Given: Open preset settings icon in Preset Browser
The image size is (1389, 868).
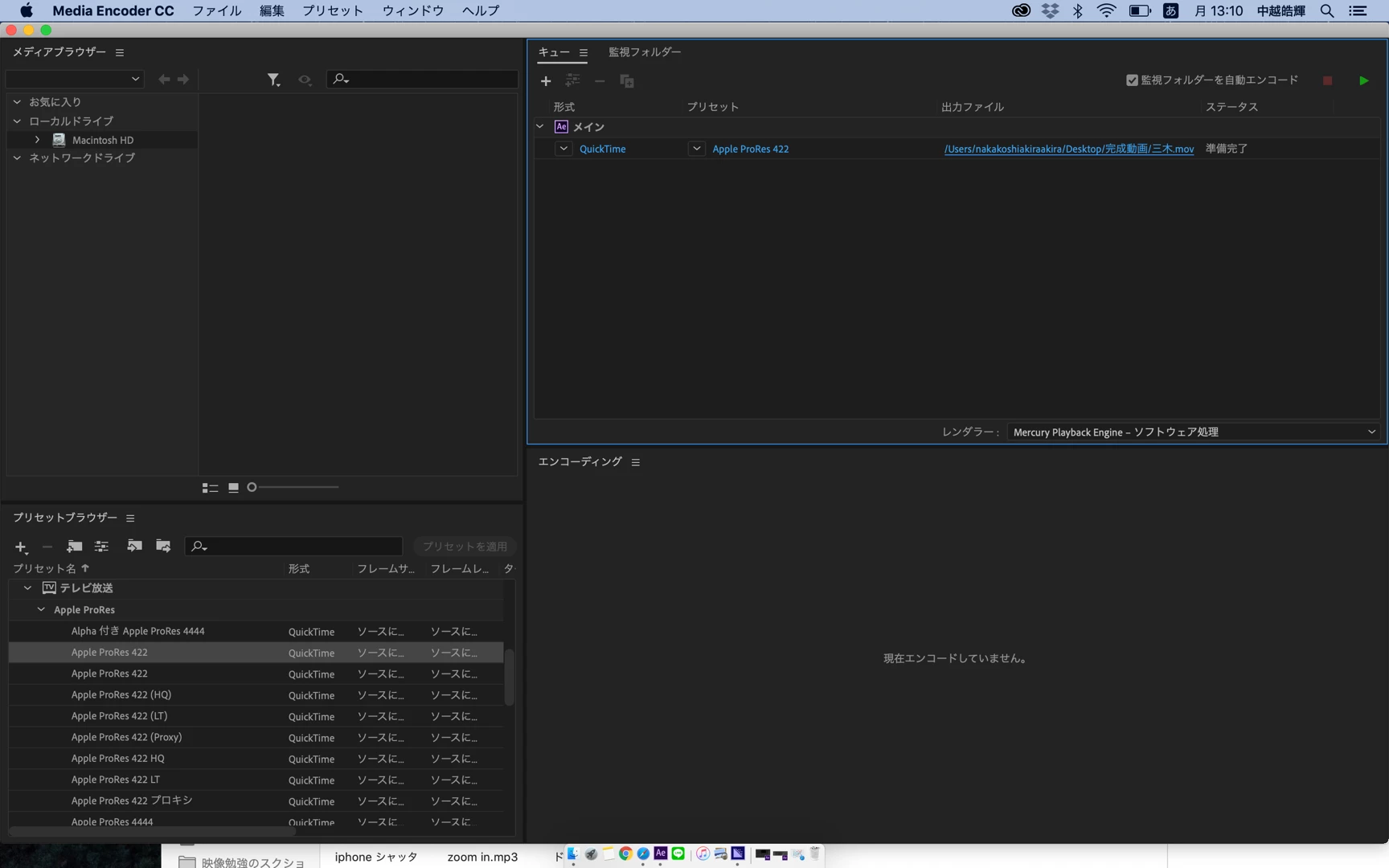Looking at the screenshot, I should pos(102,547).
